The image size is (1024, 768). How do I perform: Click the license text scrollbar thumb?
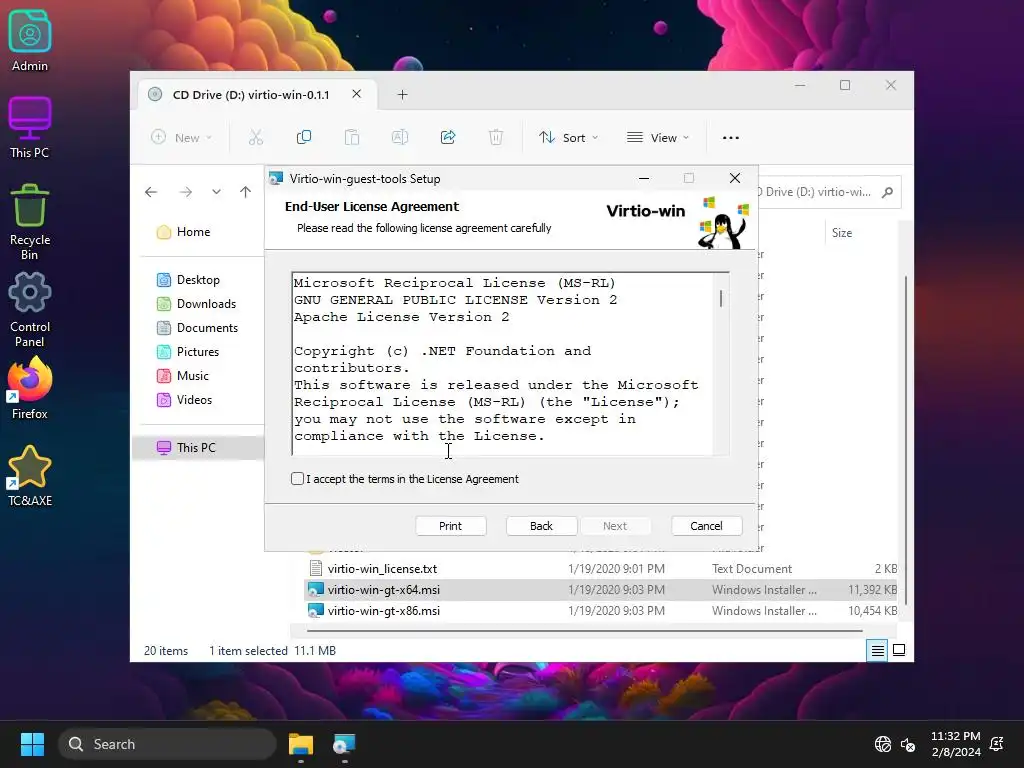click(721, 298)
